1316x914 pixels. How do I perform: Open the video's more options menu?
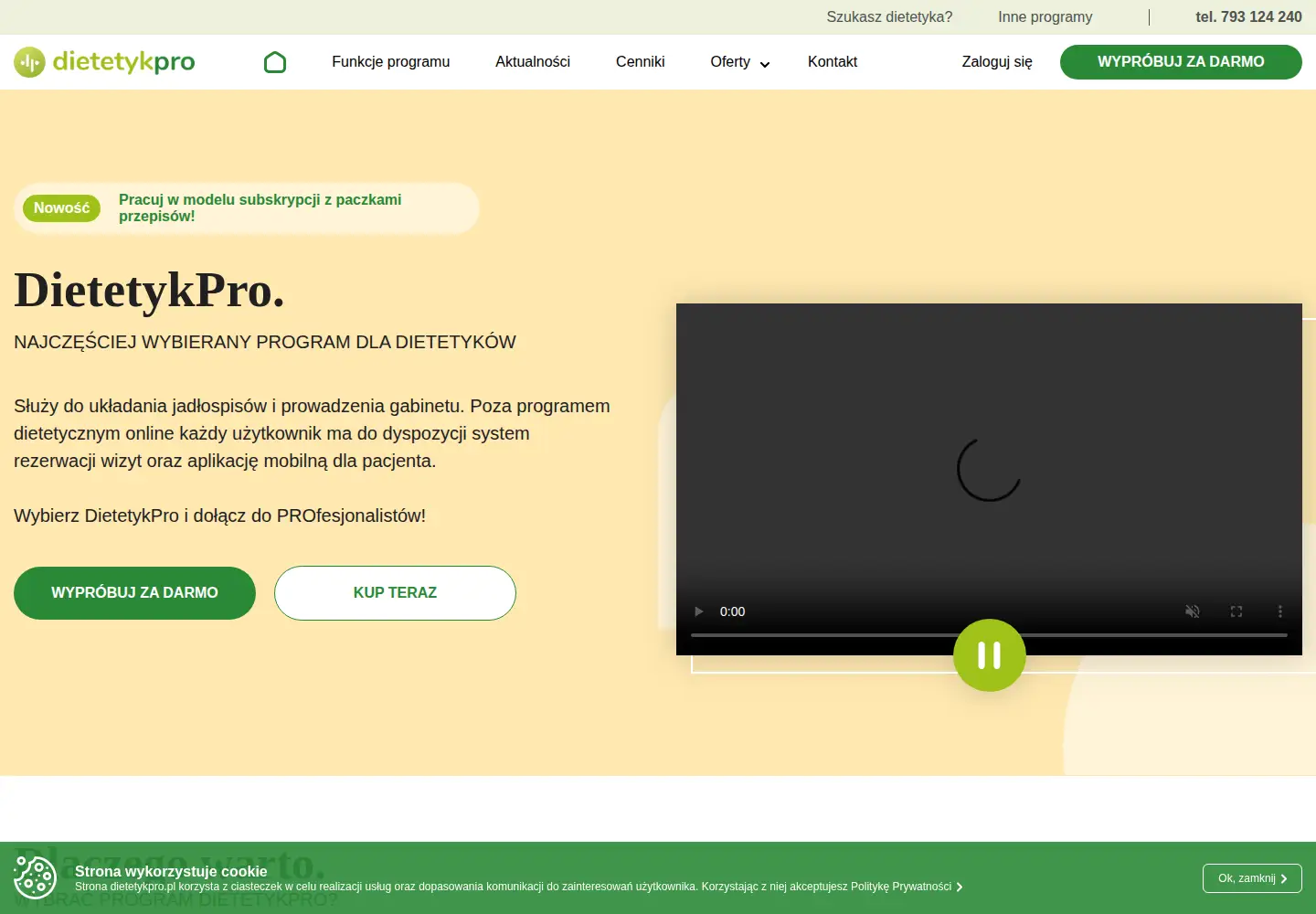(x=1280, y=611)
